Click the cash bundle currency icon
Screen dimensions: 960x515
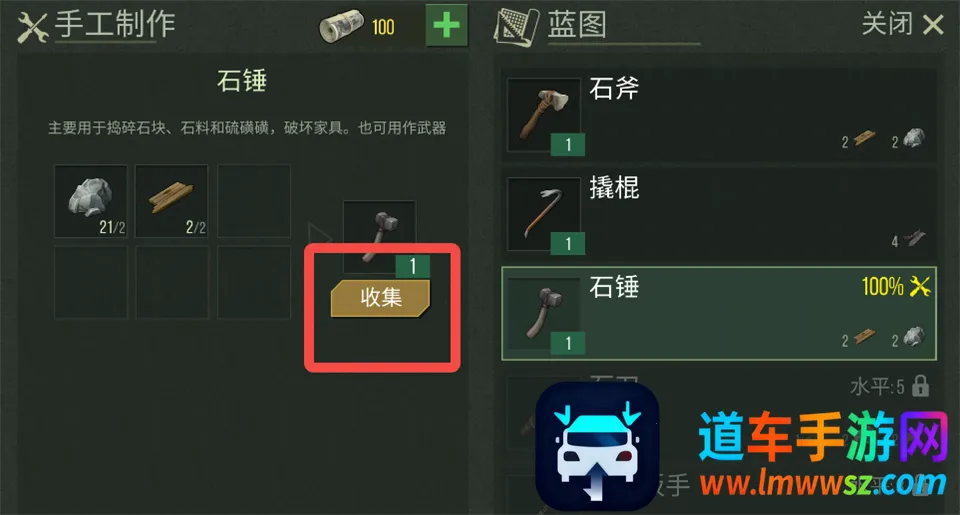tap(341, 26)
